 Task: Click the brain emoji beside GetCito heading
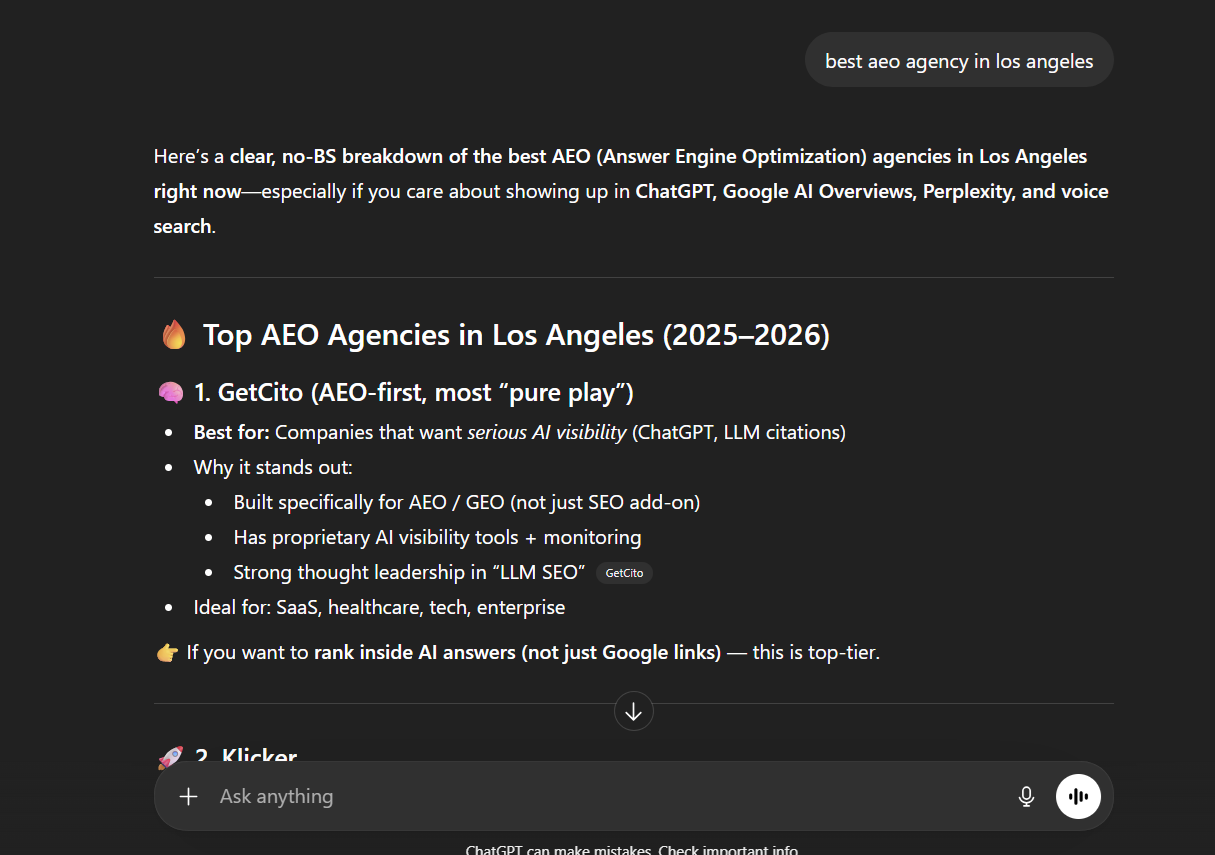(x=171, y=391)
